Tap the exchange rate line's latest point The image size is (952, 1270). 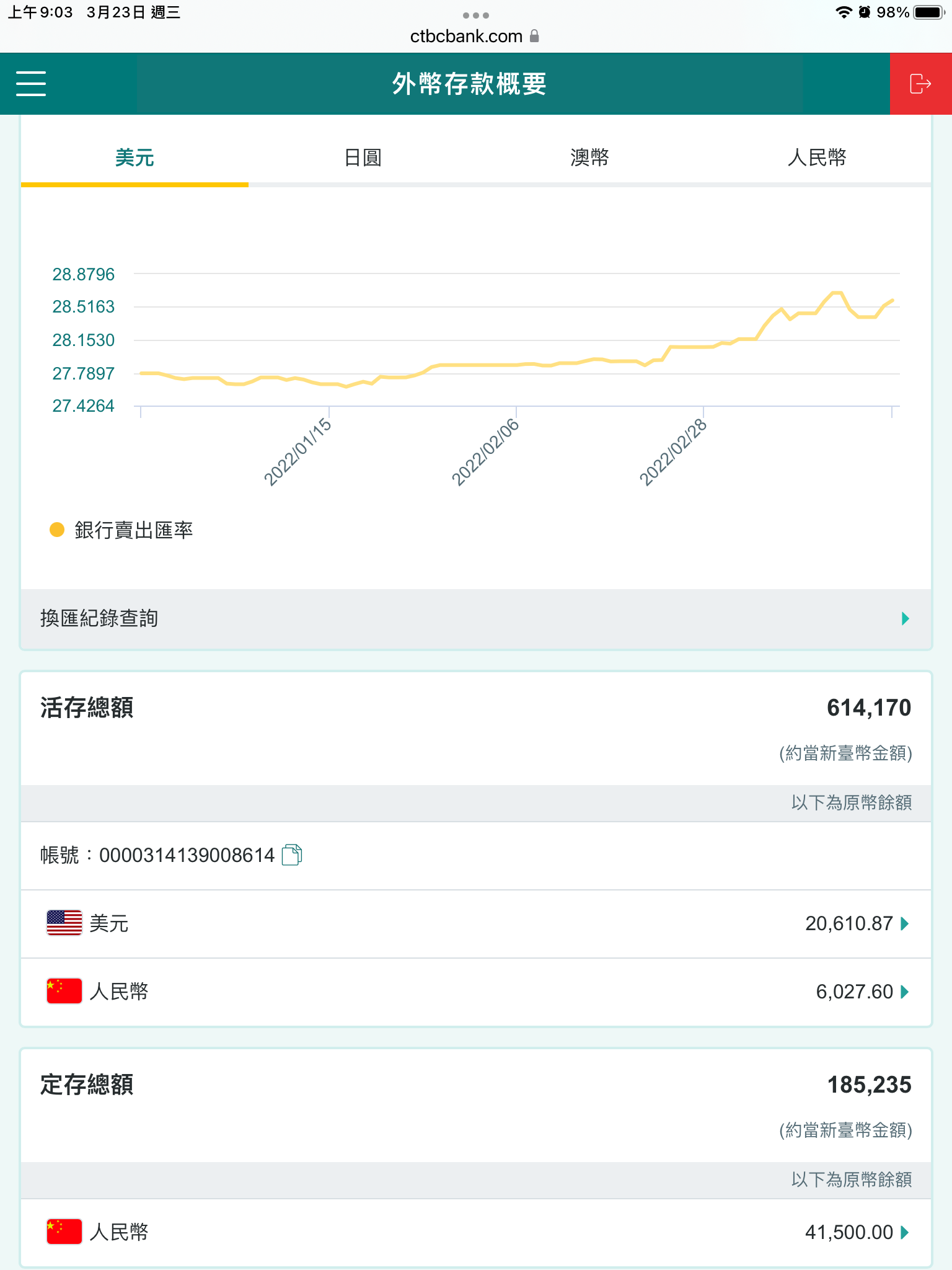coord(892,301)
